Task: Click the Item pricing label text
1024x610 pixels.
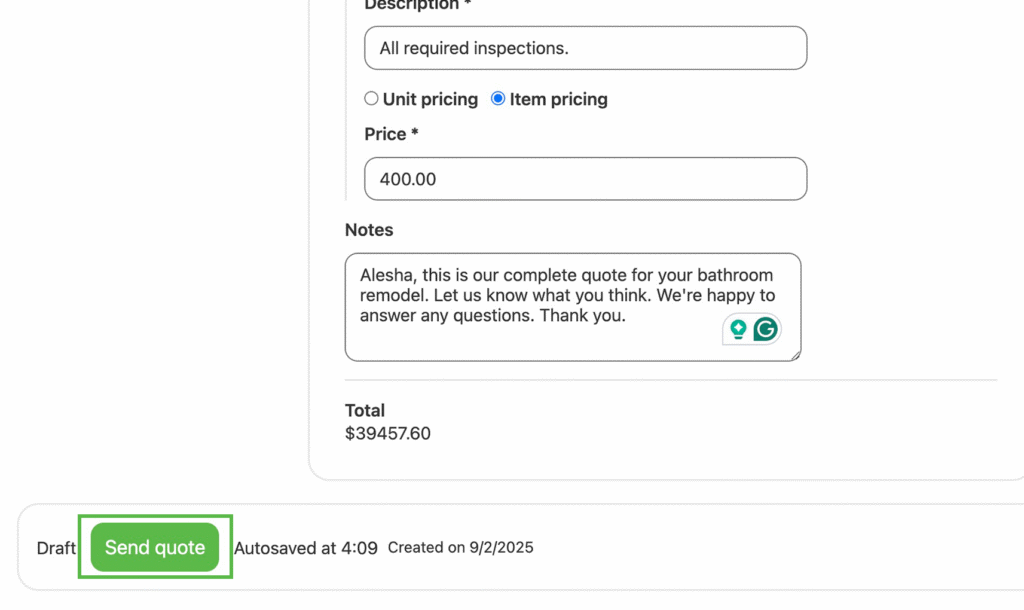Action: 558,99
